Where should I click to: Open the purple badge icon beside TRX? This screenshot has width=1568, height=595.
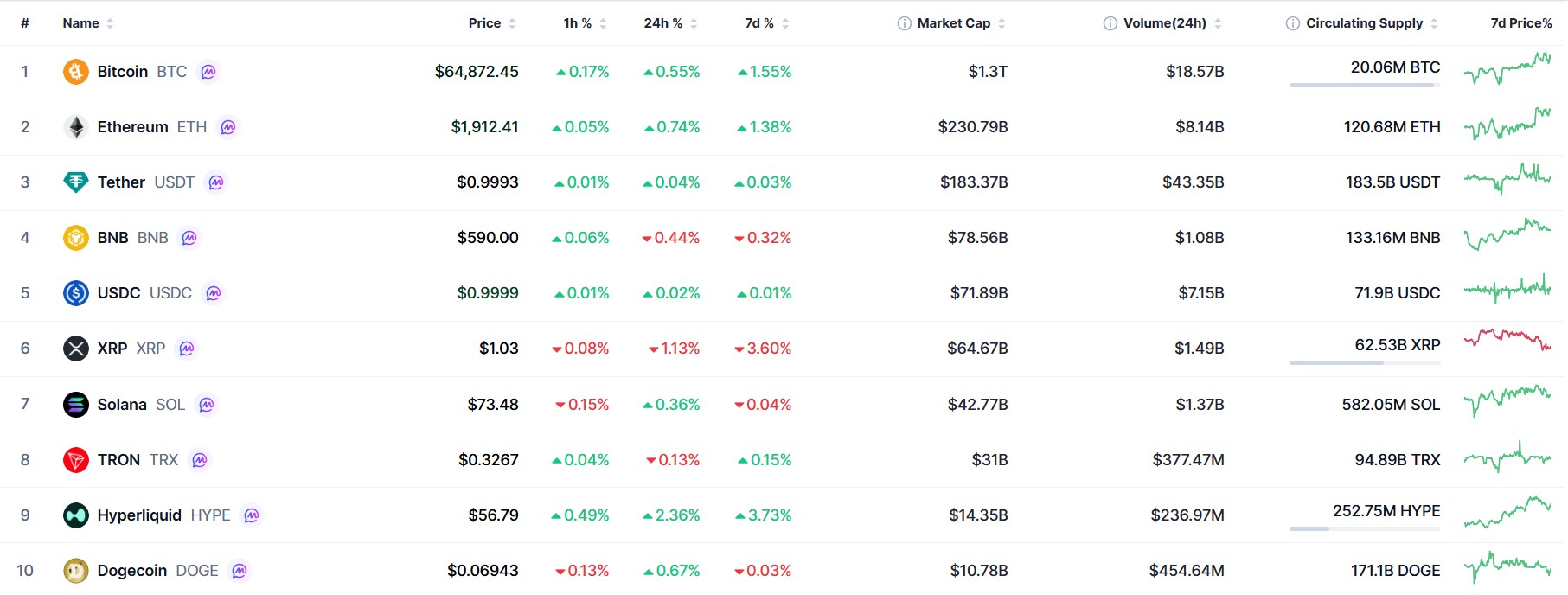(x=200, y=460)
